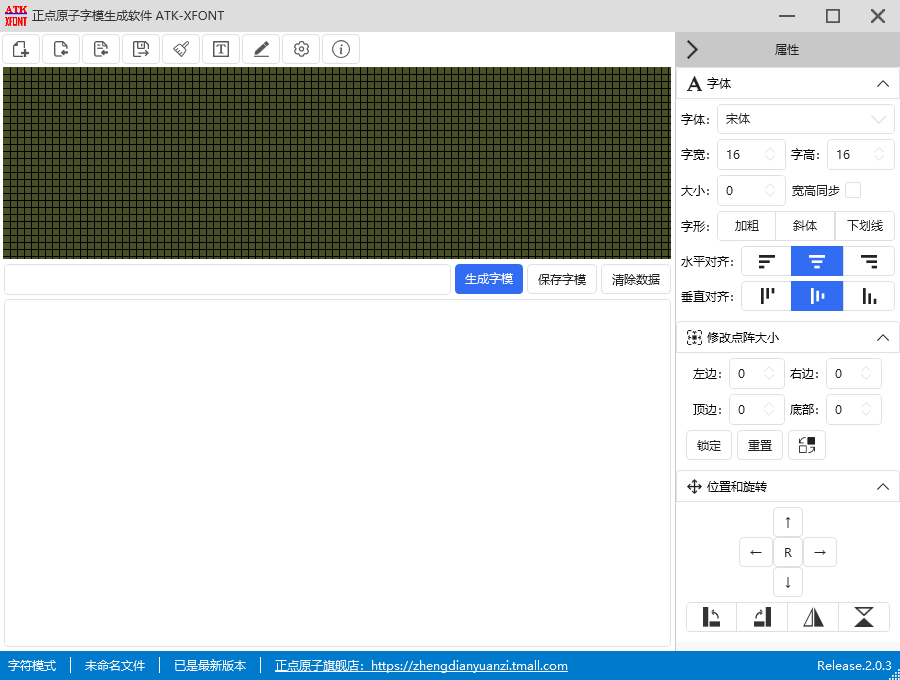Select the text T tool icon
This screenshot has width=900, height=680.
tap(221, 49)
